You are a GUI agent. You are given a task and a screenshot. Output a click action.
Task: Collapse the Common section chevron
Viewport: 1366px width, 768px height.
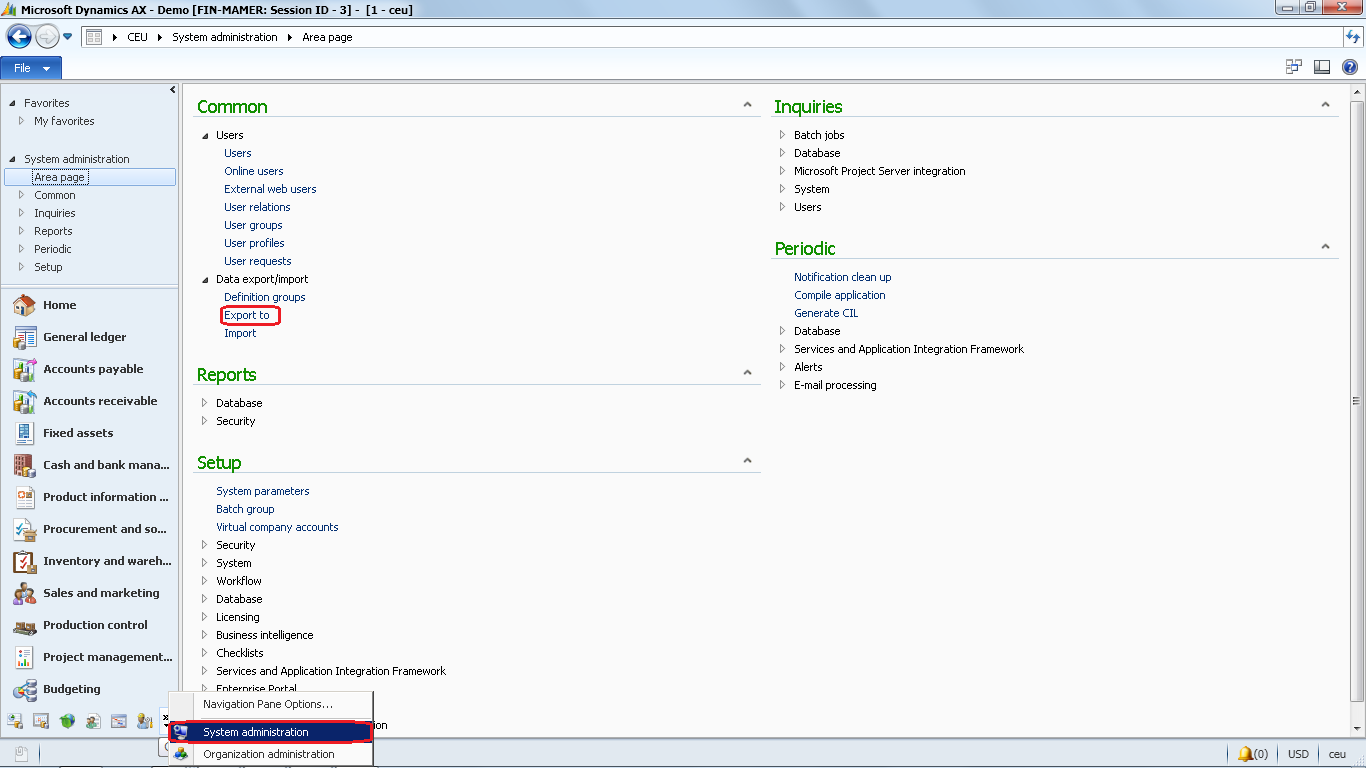pos(747,105)
